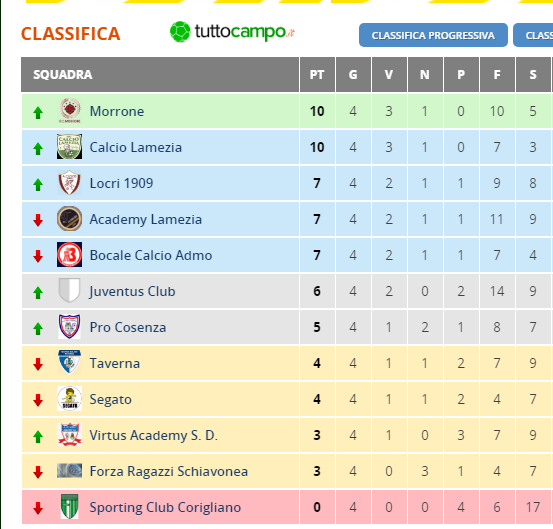Viewport: 553px width, 529px height.
Task: Click the Taverna team badge
Action: [69, 363]
